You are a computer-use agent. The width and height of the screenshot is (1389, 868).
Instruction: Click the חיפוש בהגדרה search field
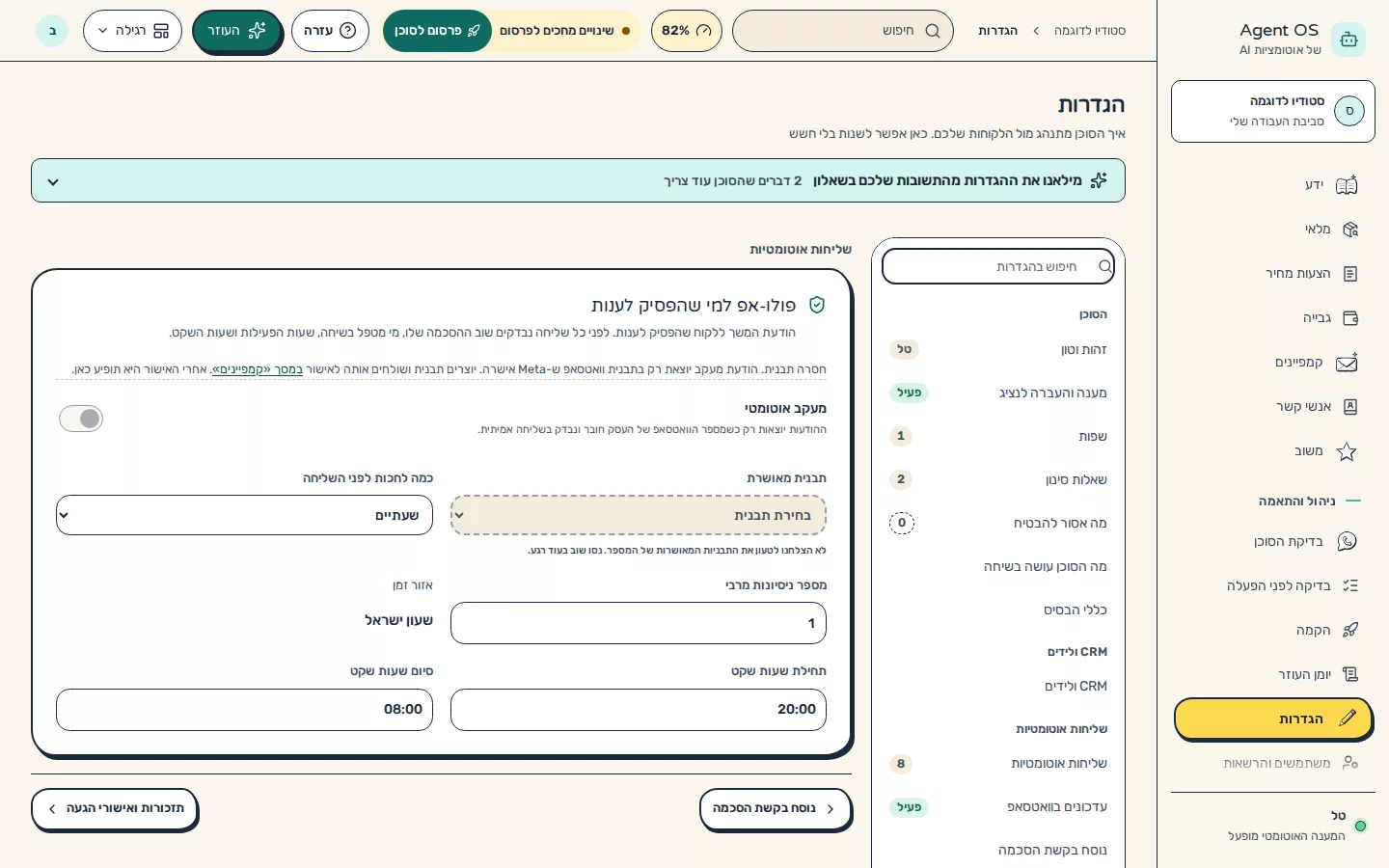tap(998, 266)
